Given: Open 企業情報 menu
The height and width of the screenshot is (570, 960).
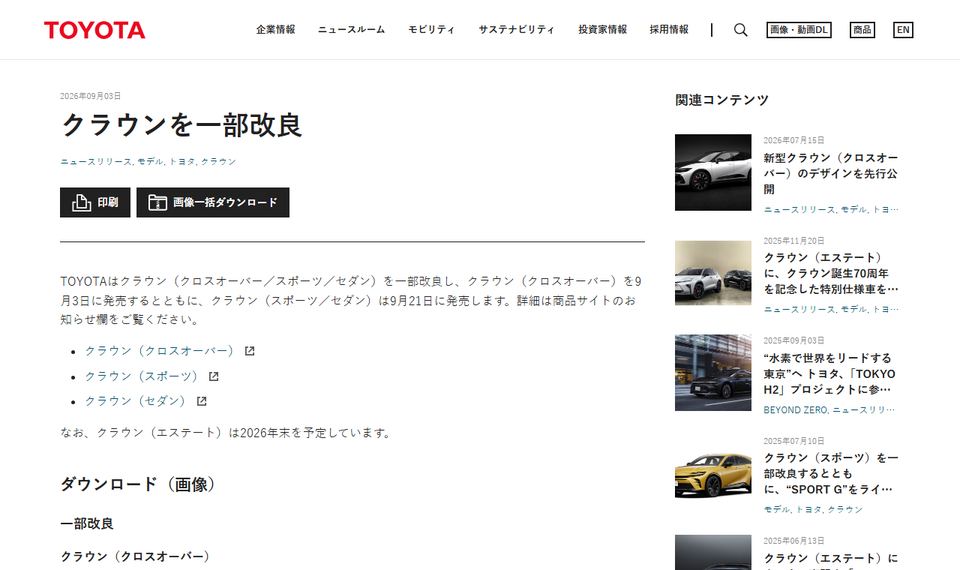Looking at the screenshot, I should [x=276, y=29].
